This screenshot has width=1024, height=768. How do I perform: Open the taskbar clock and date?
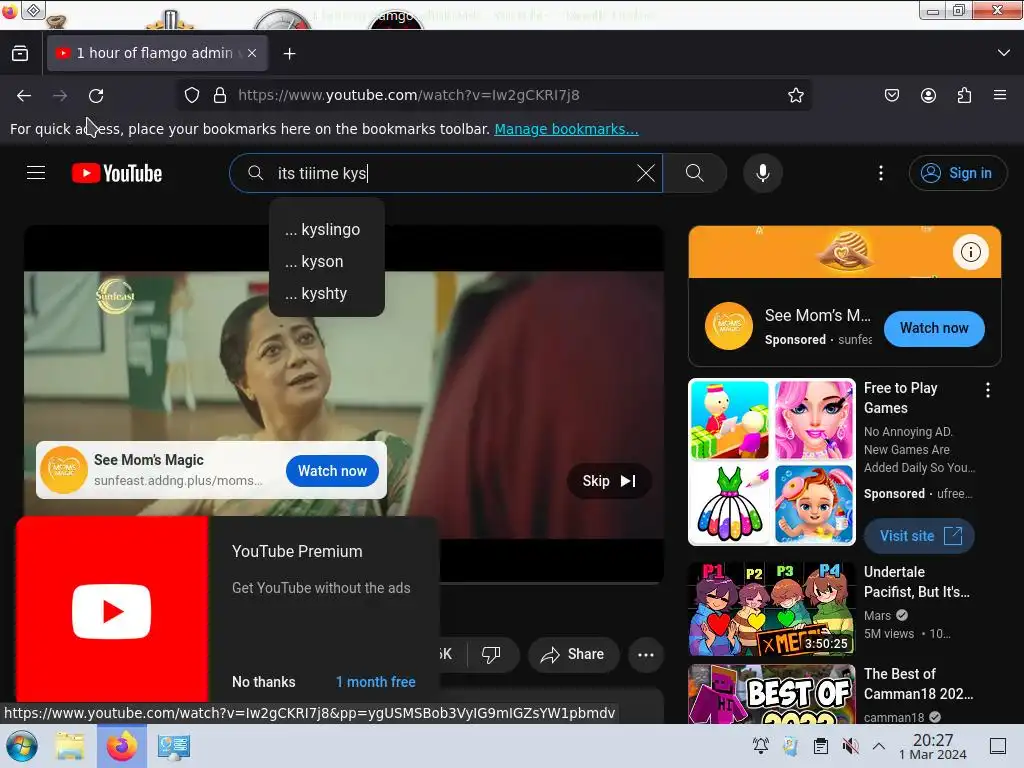coord(933,746)
